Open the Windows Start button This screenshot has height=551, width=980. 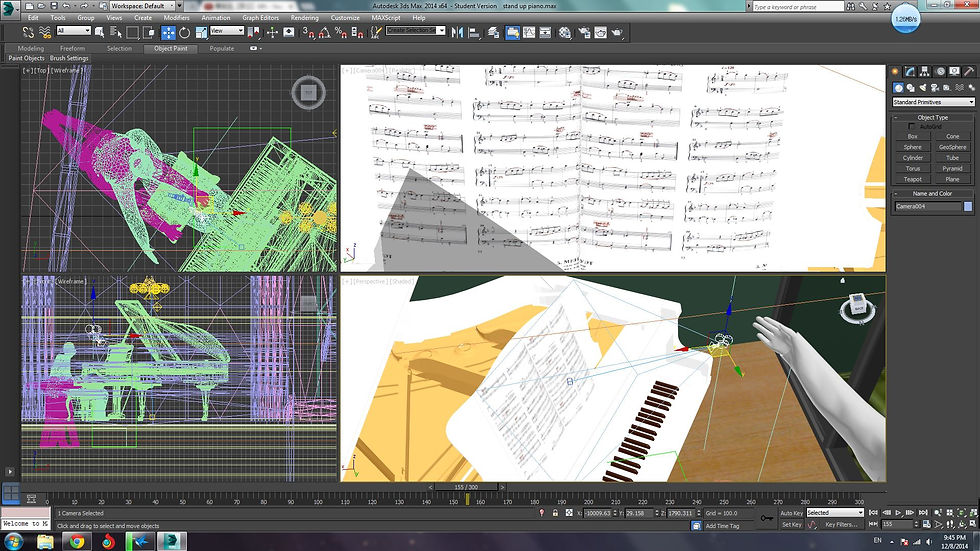coord(13,541)
